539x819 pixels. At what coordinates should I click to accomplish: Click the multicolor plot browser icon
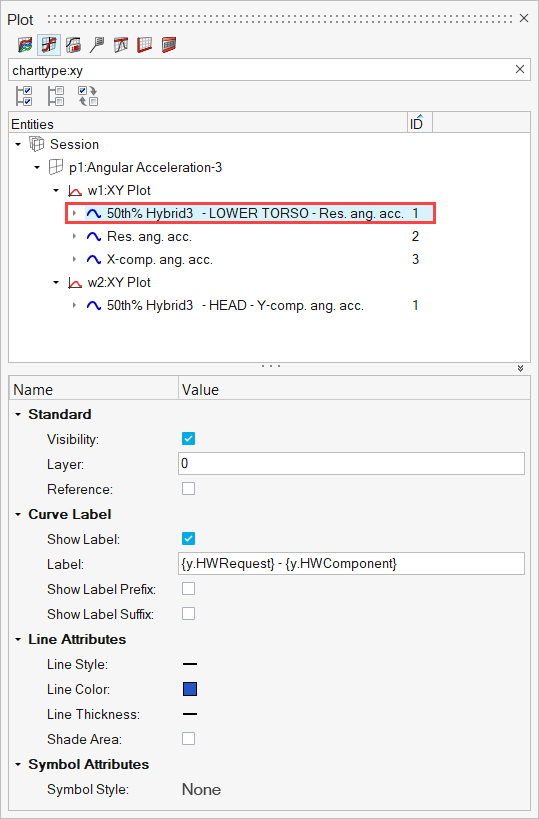tap(25, 45)
